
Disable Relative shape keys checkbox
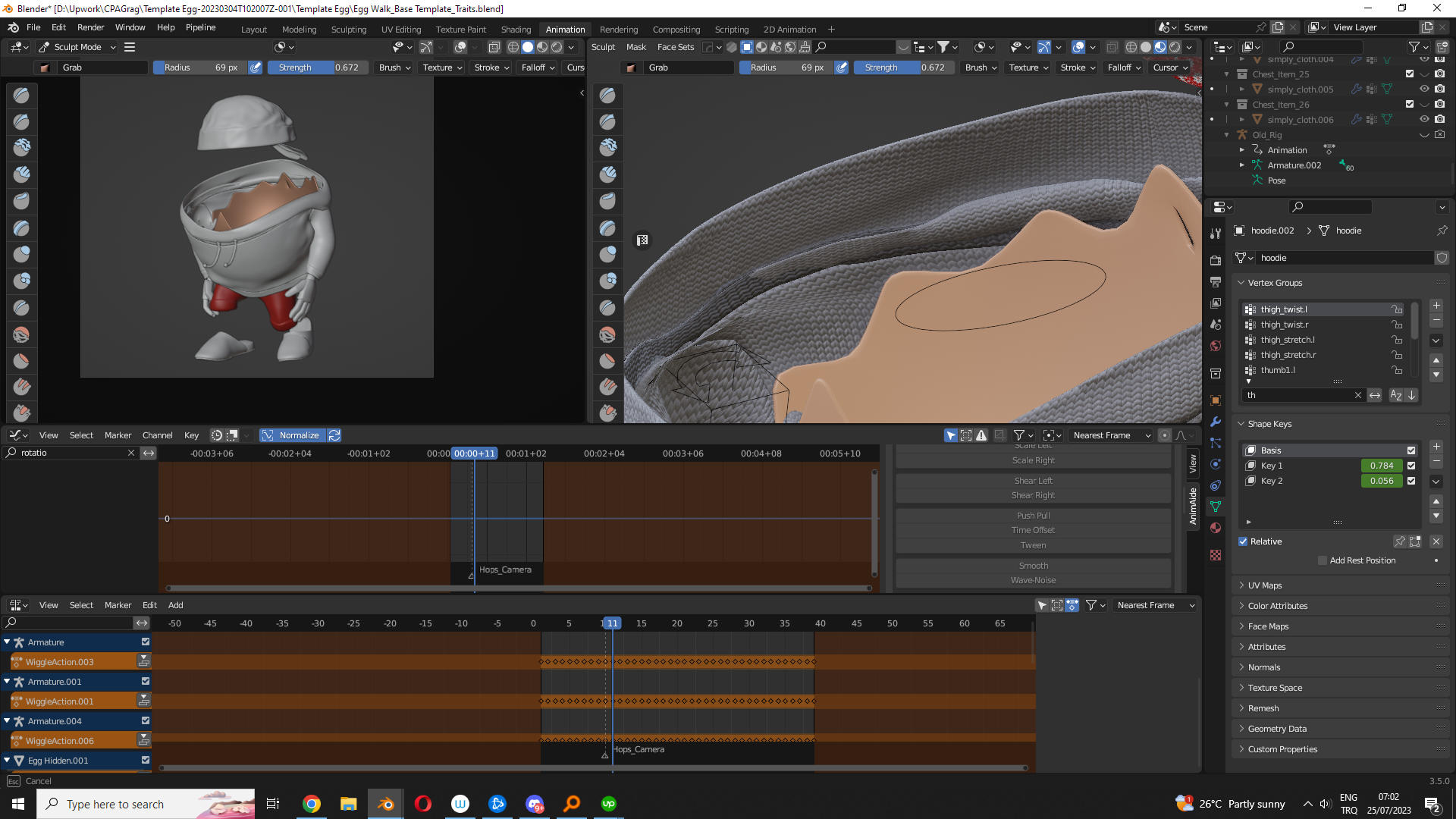[1243, 541]
